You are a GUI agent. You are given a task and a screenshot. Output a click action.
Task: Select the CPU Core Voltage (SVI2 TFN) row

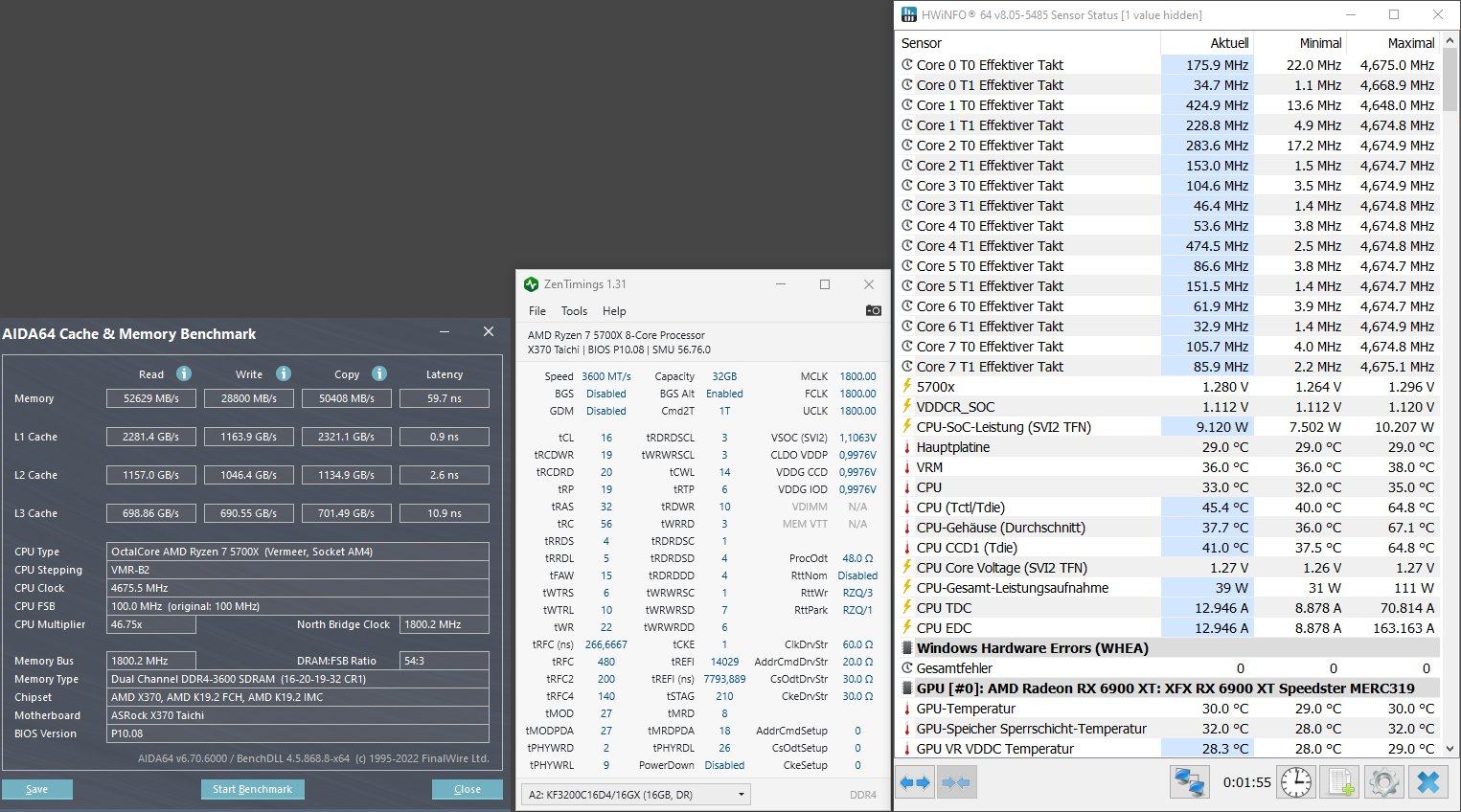tap(1169, 568)
